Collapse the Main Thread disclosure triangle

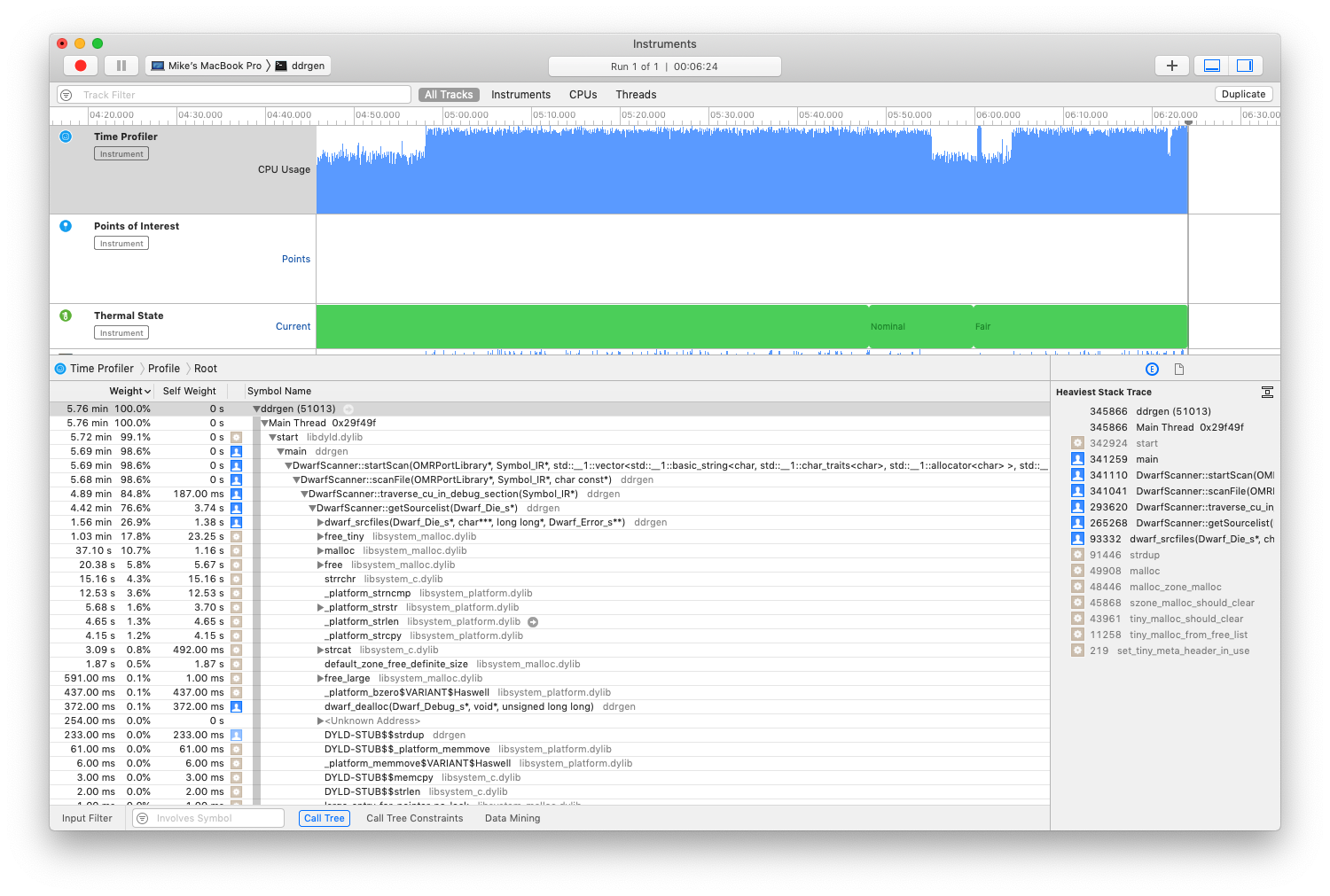pos(263,423)
